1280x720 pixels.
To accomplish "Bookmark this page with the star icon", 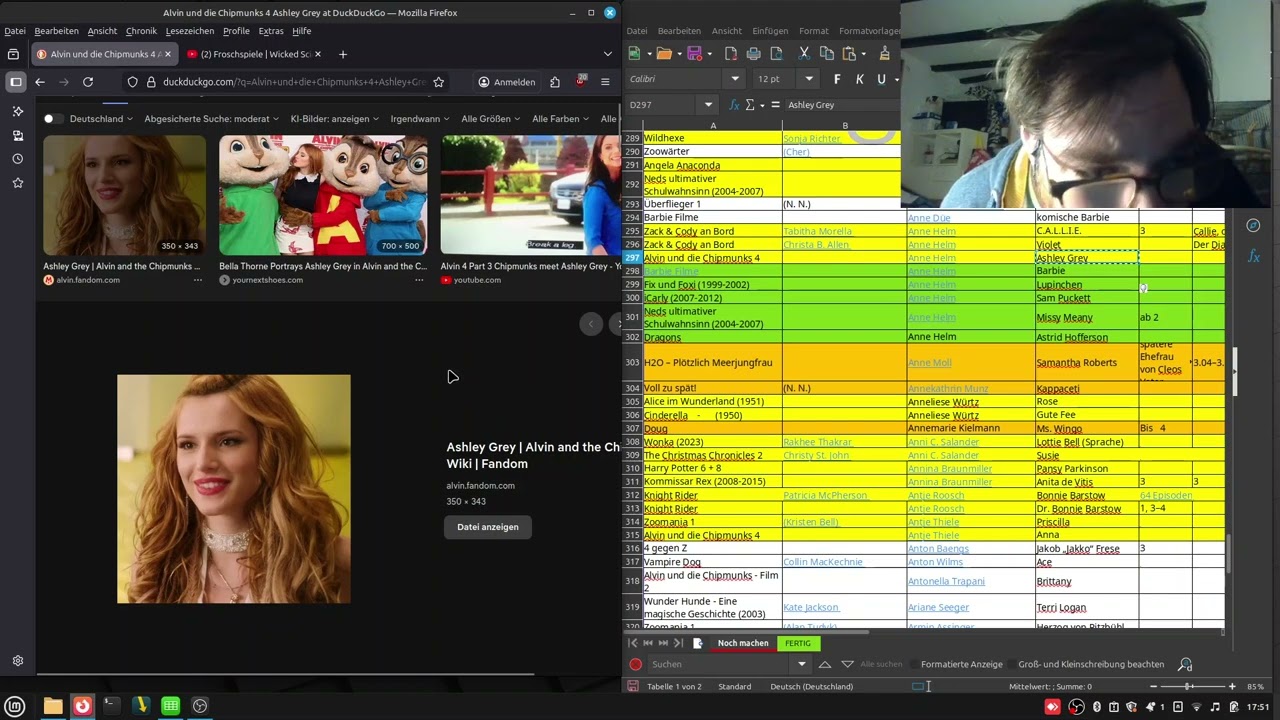I will click(438, 82).
